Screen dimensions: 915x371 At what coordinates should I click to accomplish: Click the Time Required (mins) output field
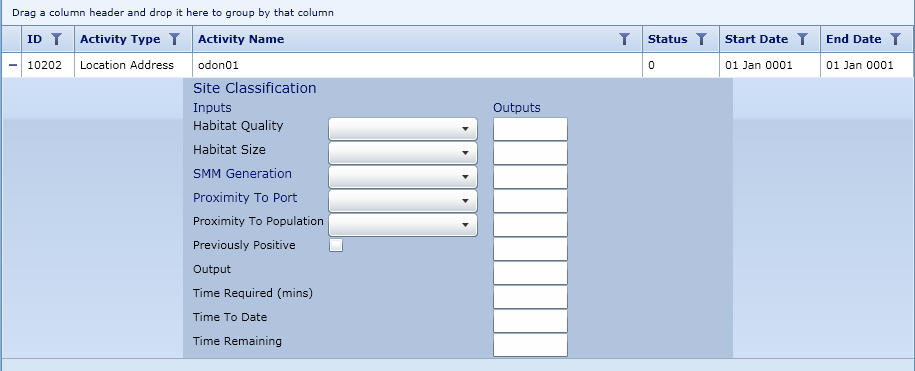(x=530, y=297)
